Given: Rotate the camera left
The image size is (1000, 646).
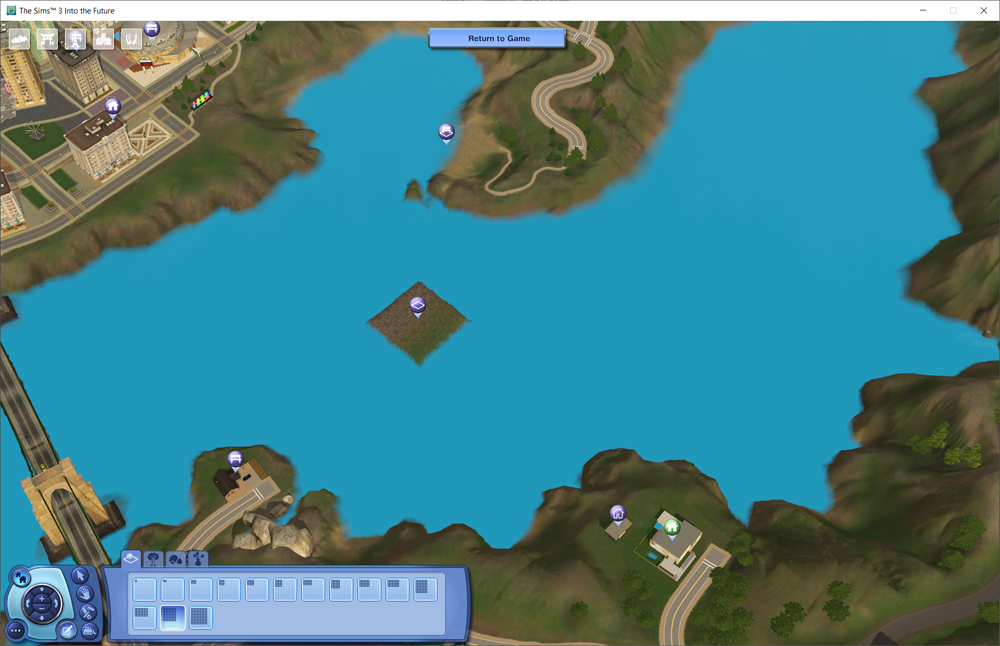Looking at the screenshot, I should tap(28, 603).
